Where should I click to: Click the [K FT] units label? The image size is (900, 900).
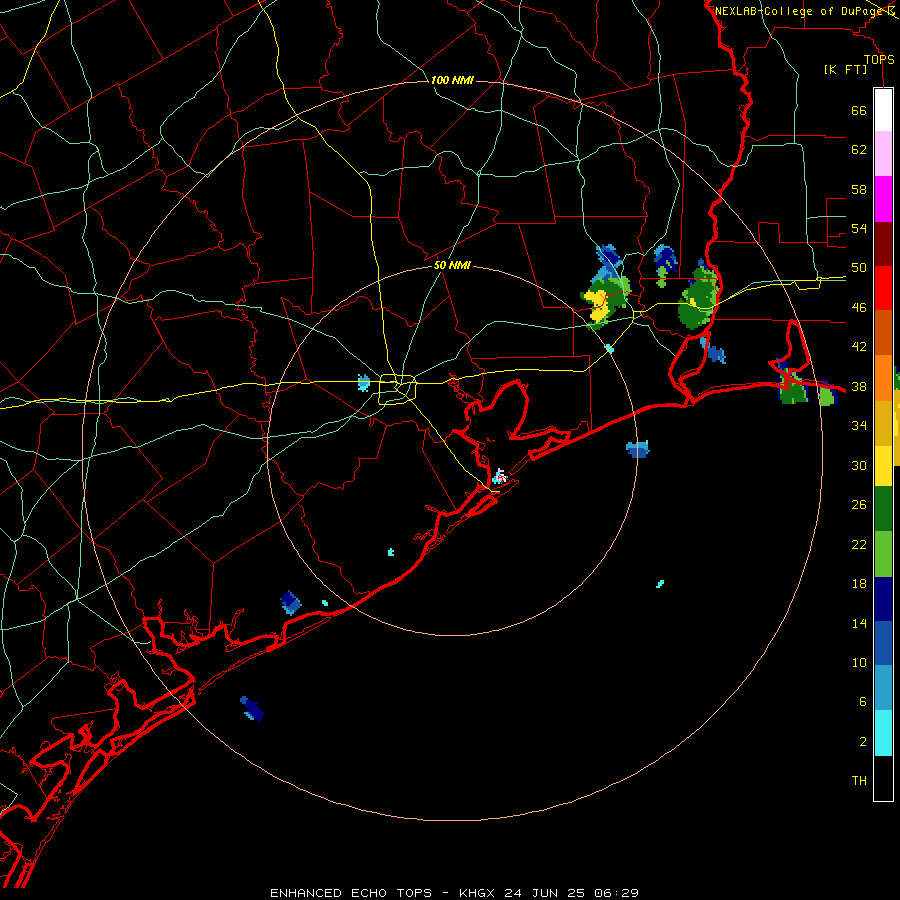(x=845, y=69)
